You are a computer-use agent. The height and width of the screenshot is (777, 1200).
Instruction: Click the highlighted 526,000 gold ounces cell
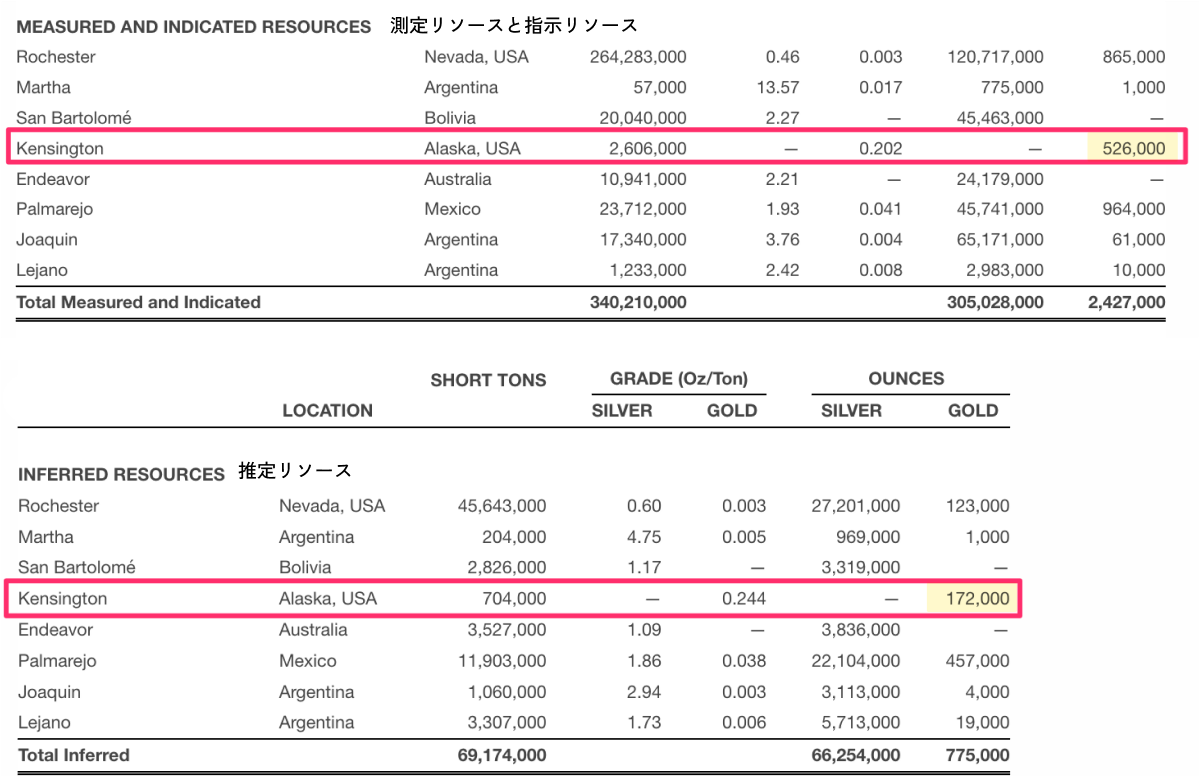pyautogui.click(x=1134, y=148)
